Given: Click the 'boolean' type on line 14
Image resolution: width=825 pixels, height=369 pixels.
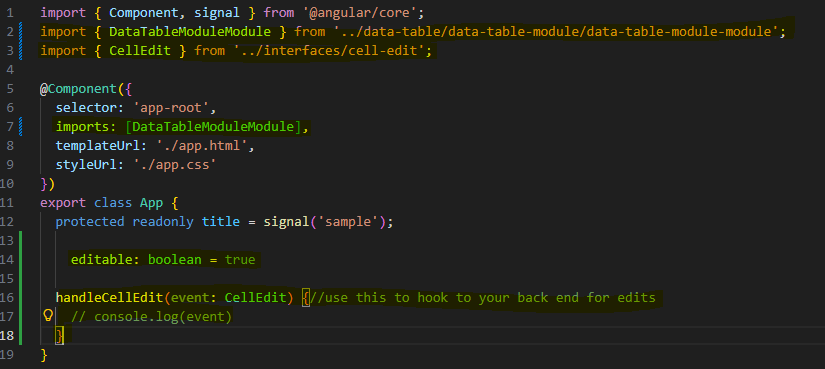Looking at the screenshot, I should (x=175, y=260).
